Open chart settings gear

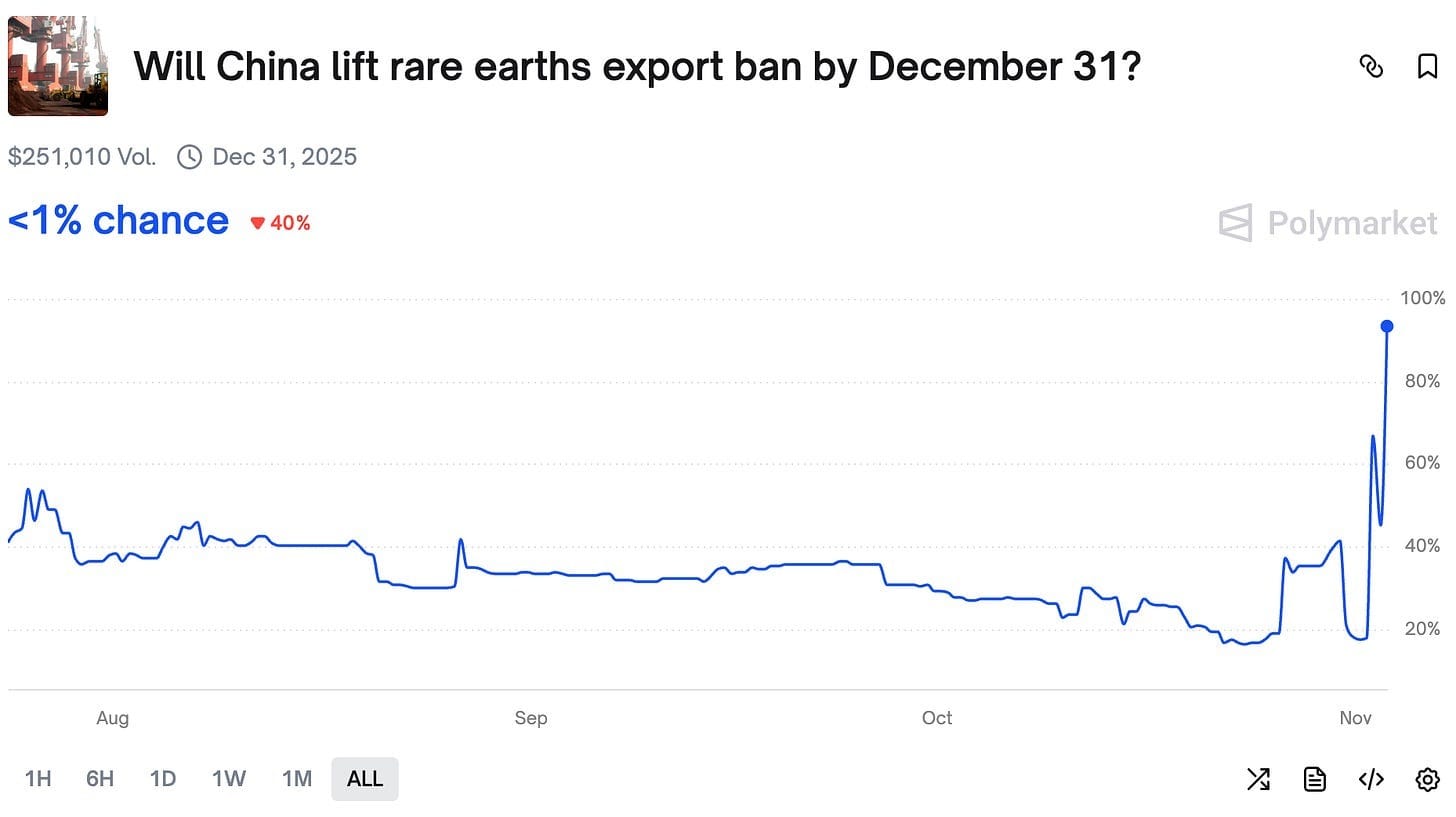[1427, 779]
